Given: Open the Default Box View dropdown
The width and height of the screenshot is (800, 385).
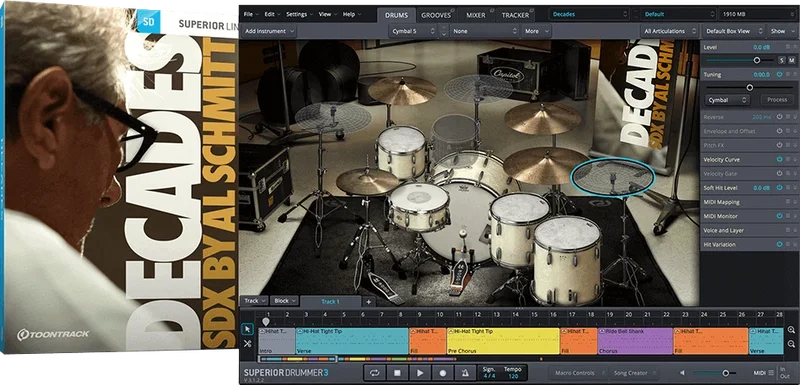Looking at the screenshot, I should pyautogui.click(x=733, y=31).
